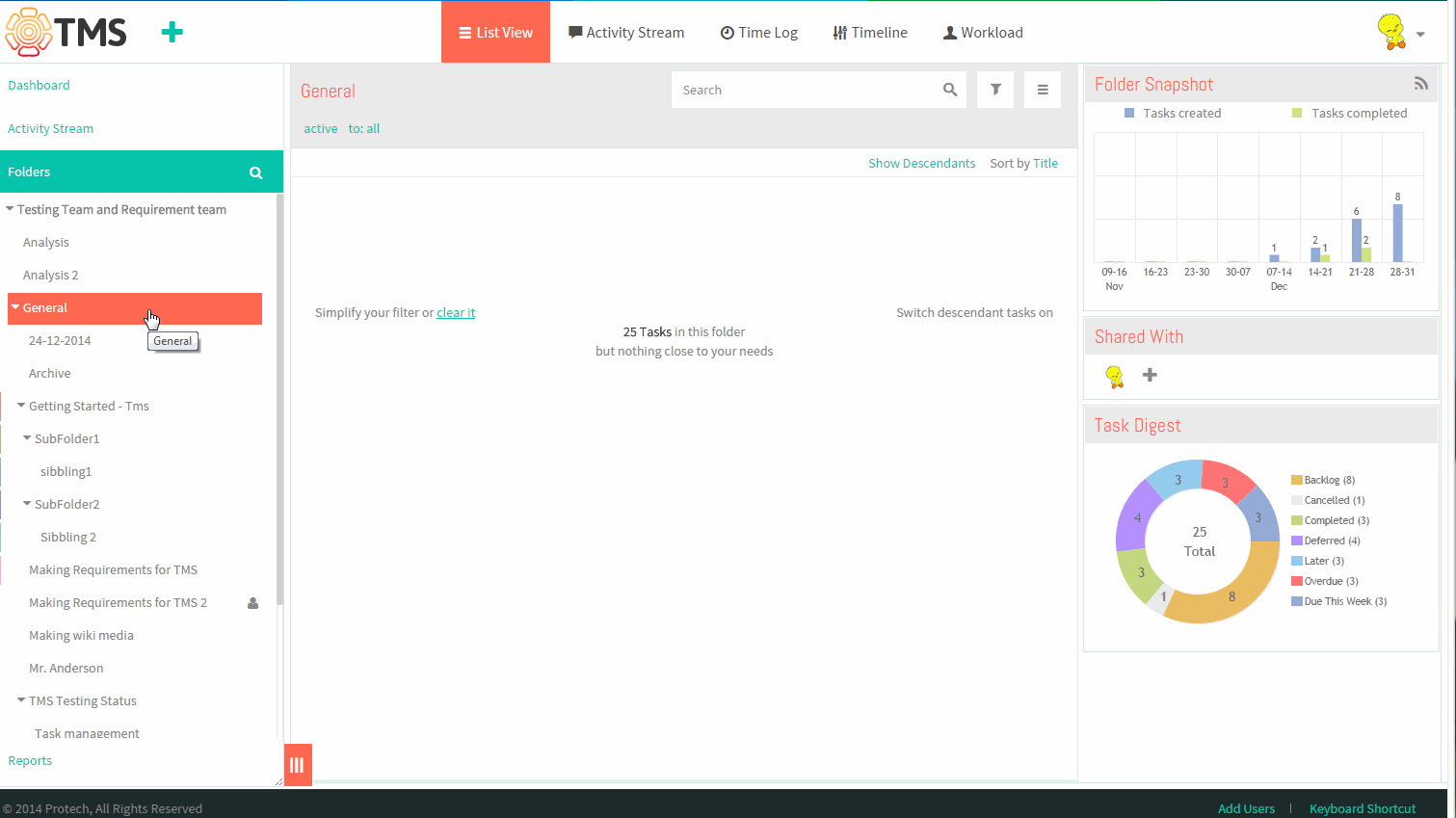Collapse Getting Started - Tms folder
Image resolution: width=1456 pixels, height=818 pixels.
click(21, 405)
